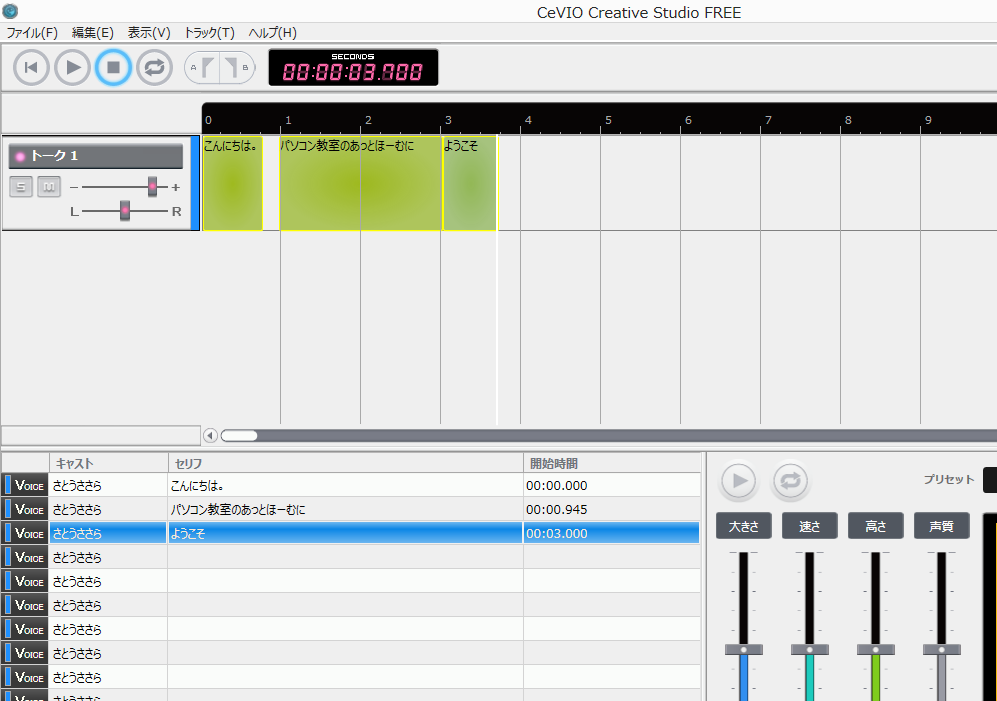997x701 pixels.
Task: Click the start time 00:03.000 cell
Action: (x=612, y=533)
